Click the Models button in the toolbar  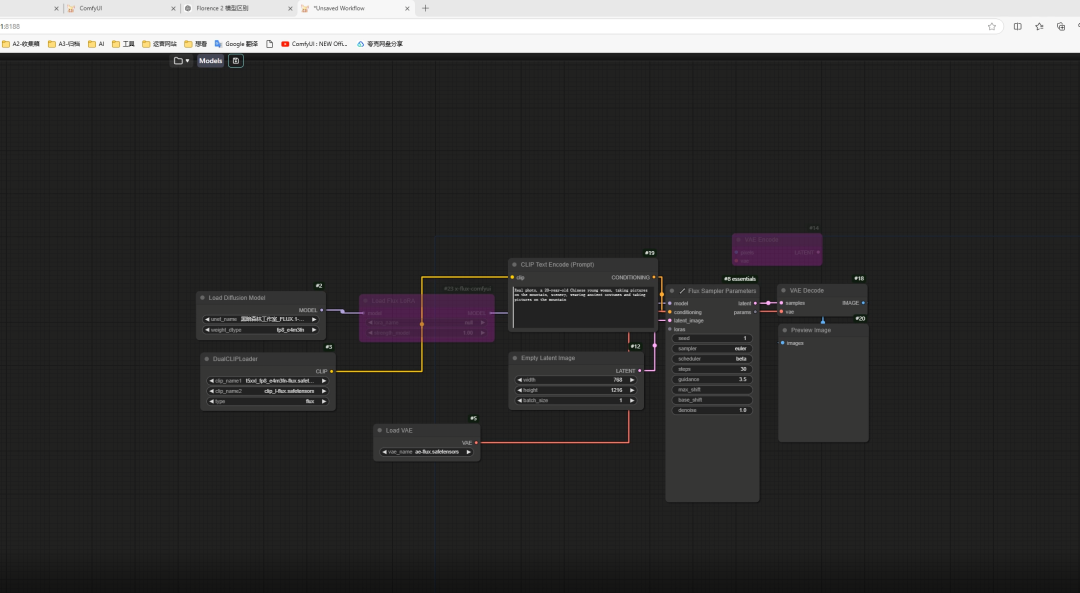pos(210,61)
